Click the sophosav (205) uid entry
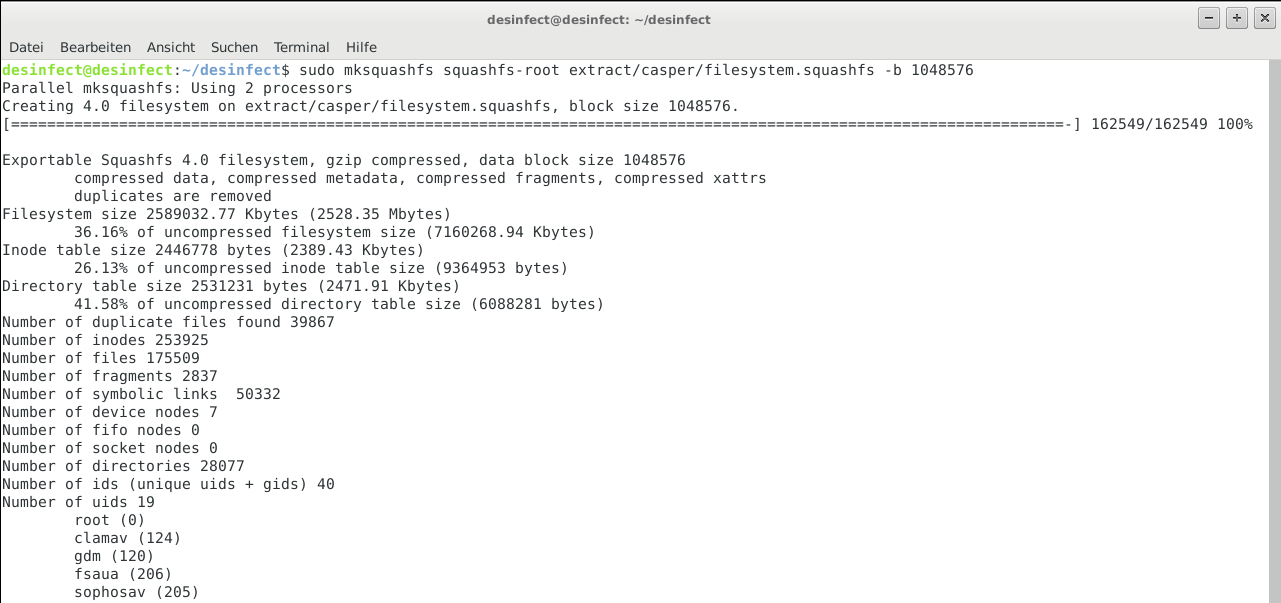The image size is (1281, 603). pyautogui.click(x=137, y=592)
